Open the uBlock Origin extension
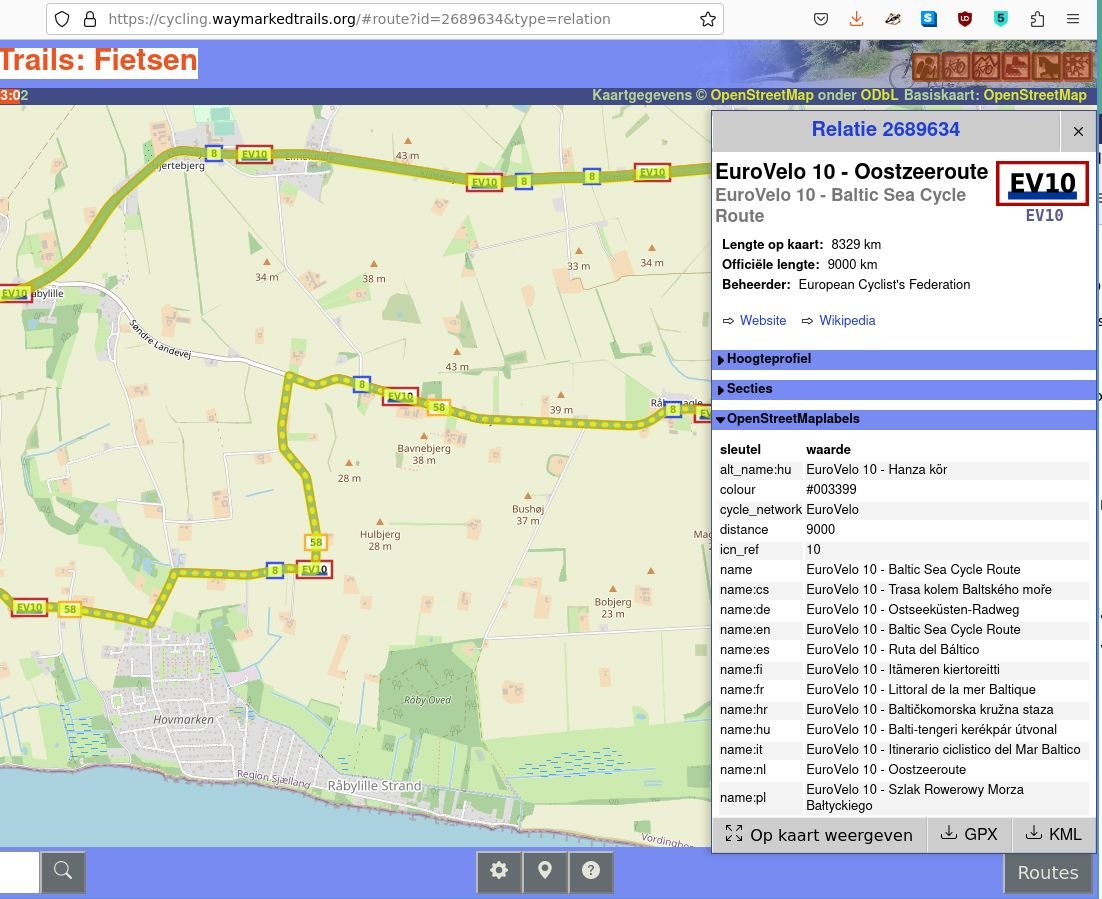Screen dimensions: 1102x899 (964, 19)
